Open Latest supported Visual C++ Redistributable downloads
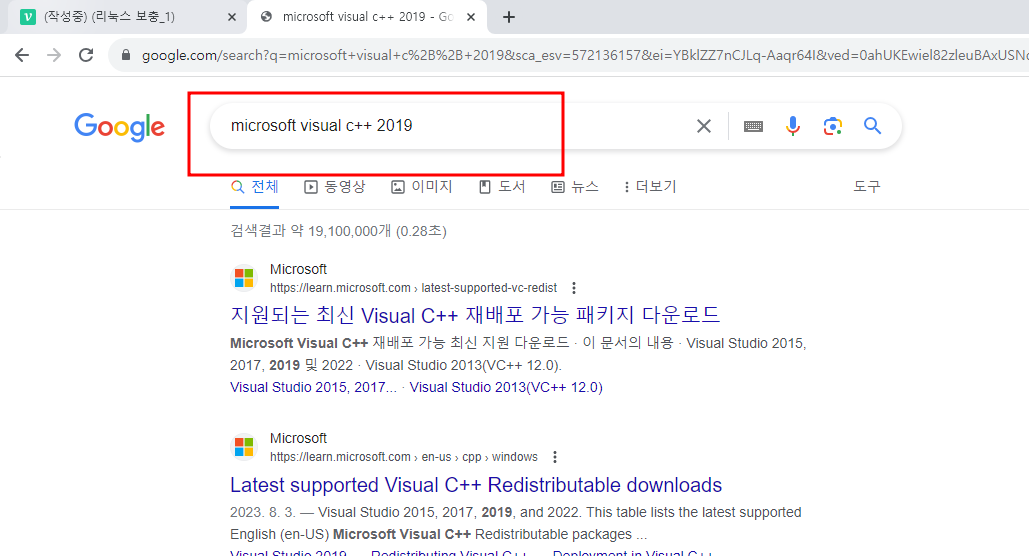 476,485
